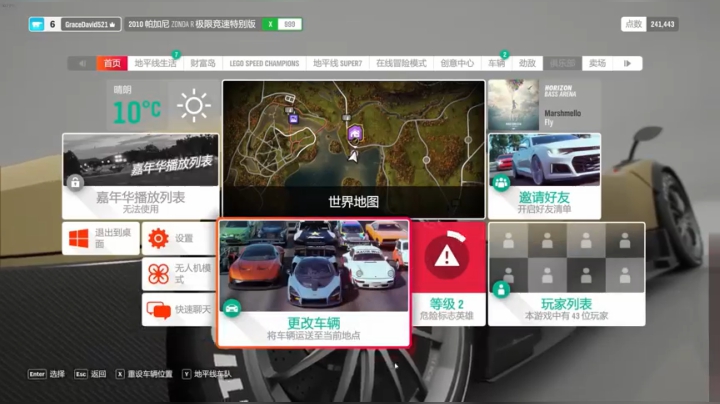Click the 10°C temperature reading
This screenshot has height=404, width=720.
click(137, 112)
